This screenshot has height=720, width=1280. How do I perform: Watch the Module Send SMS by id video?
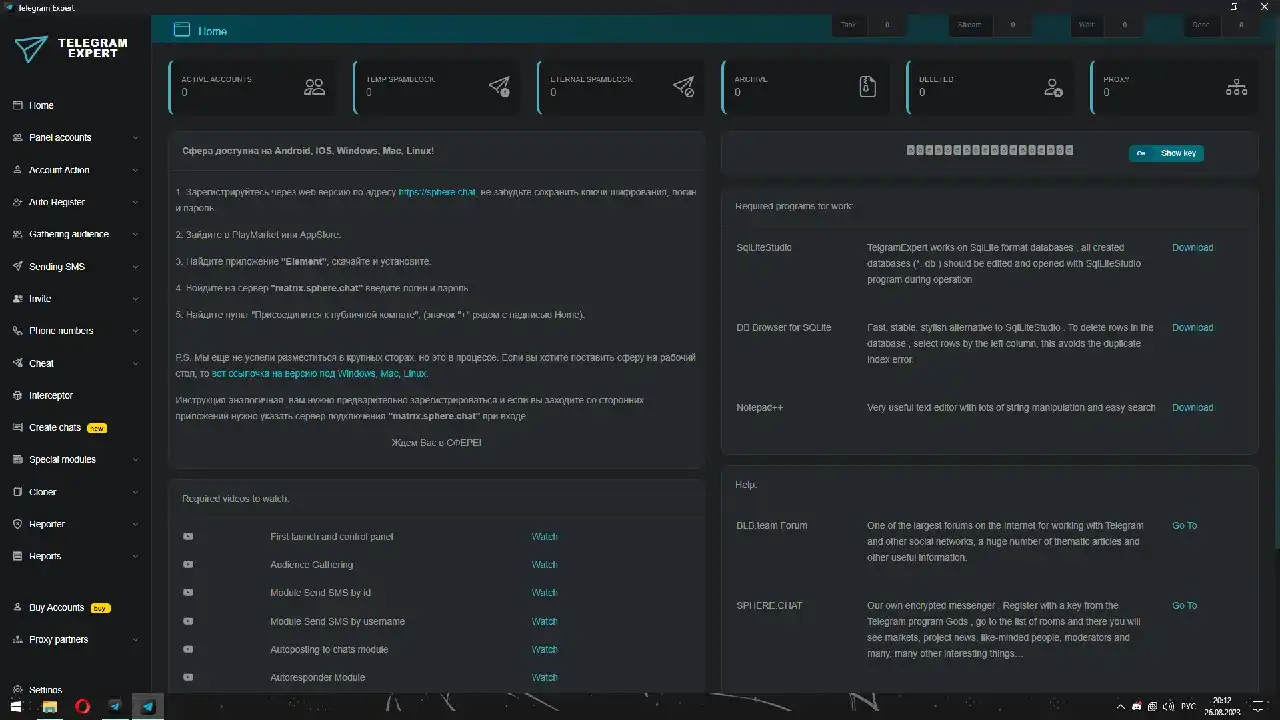pyautogui.click(x=544, y=592)
